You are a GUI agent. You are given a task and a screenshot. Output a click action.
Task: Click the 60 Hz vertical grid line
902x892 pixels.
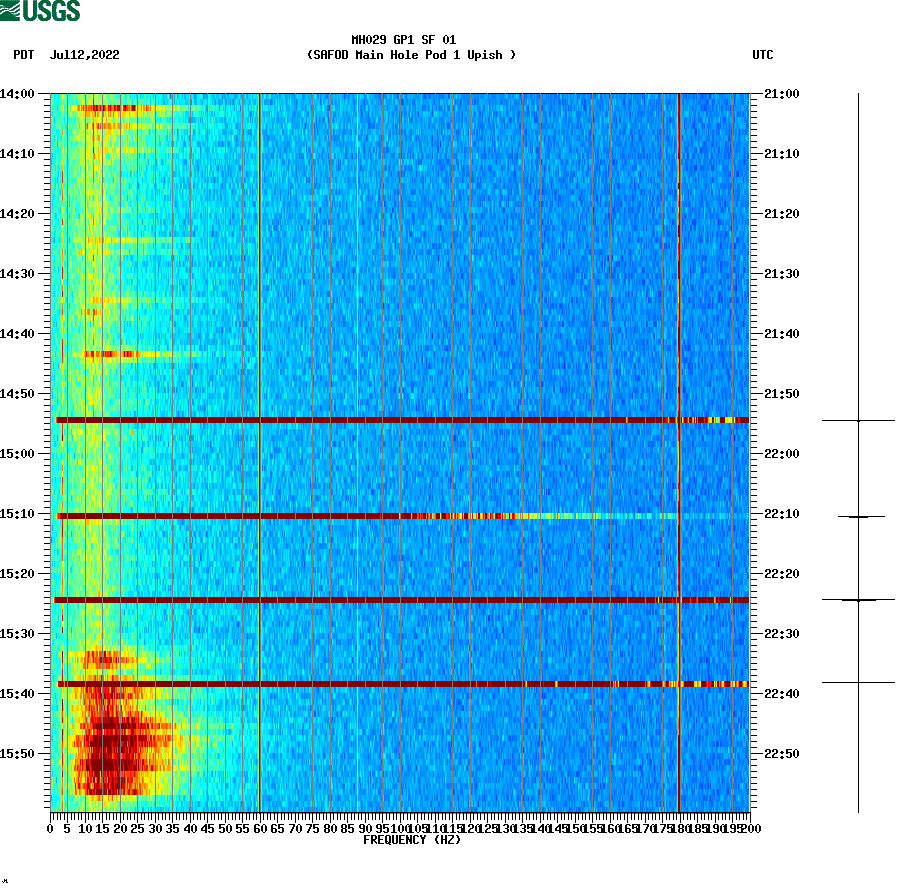260,450
